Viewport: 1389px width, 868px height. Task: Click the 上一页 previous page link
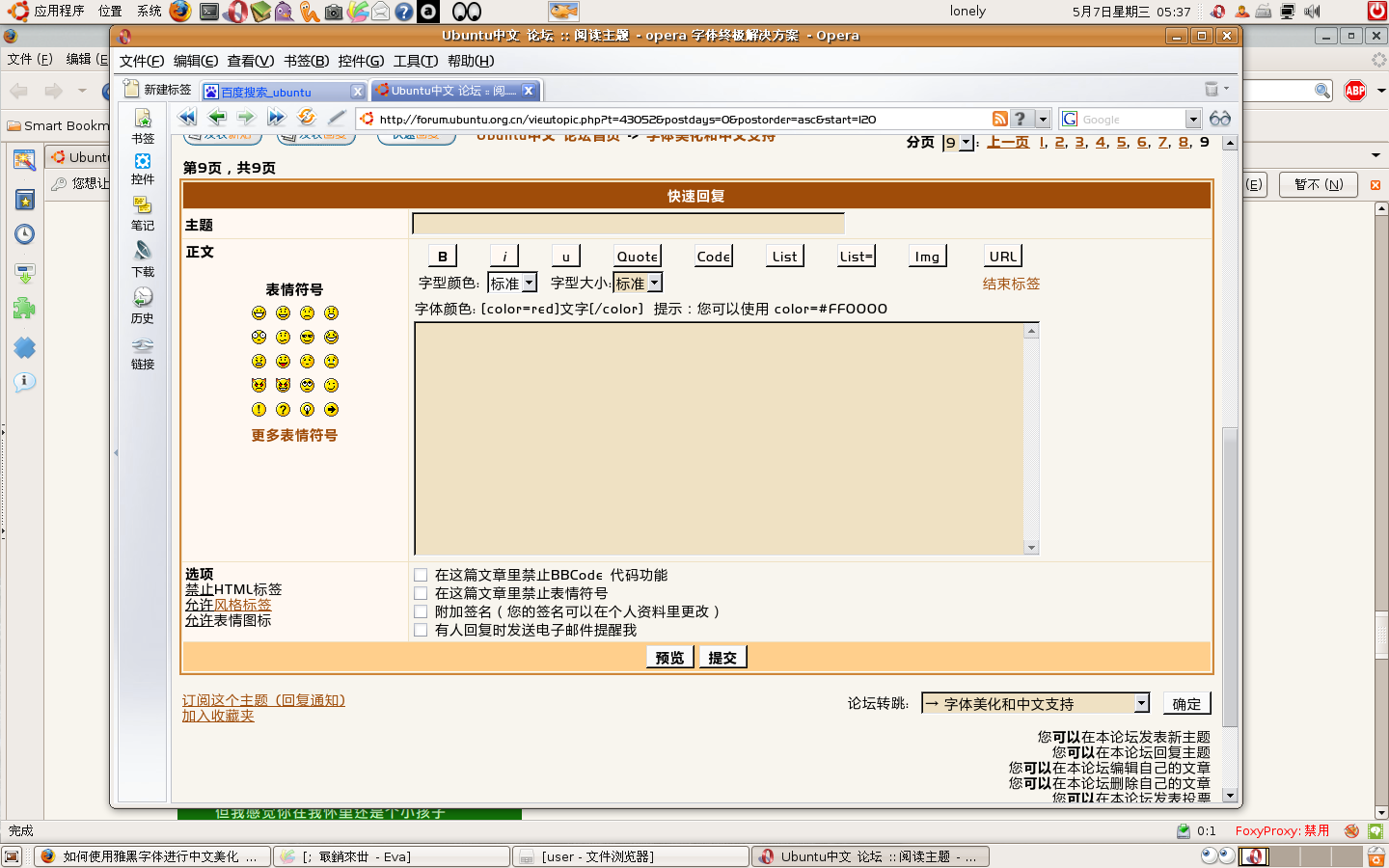pos(1008,142)
